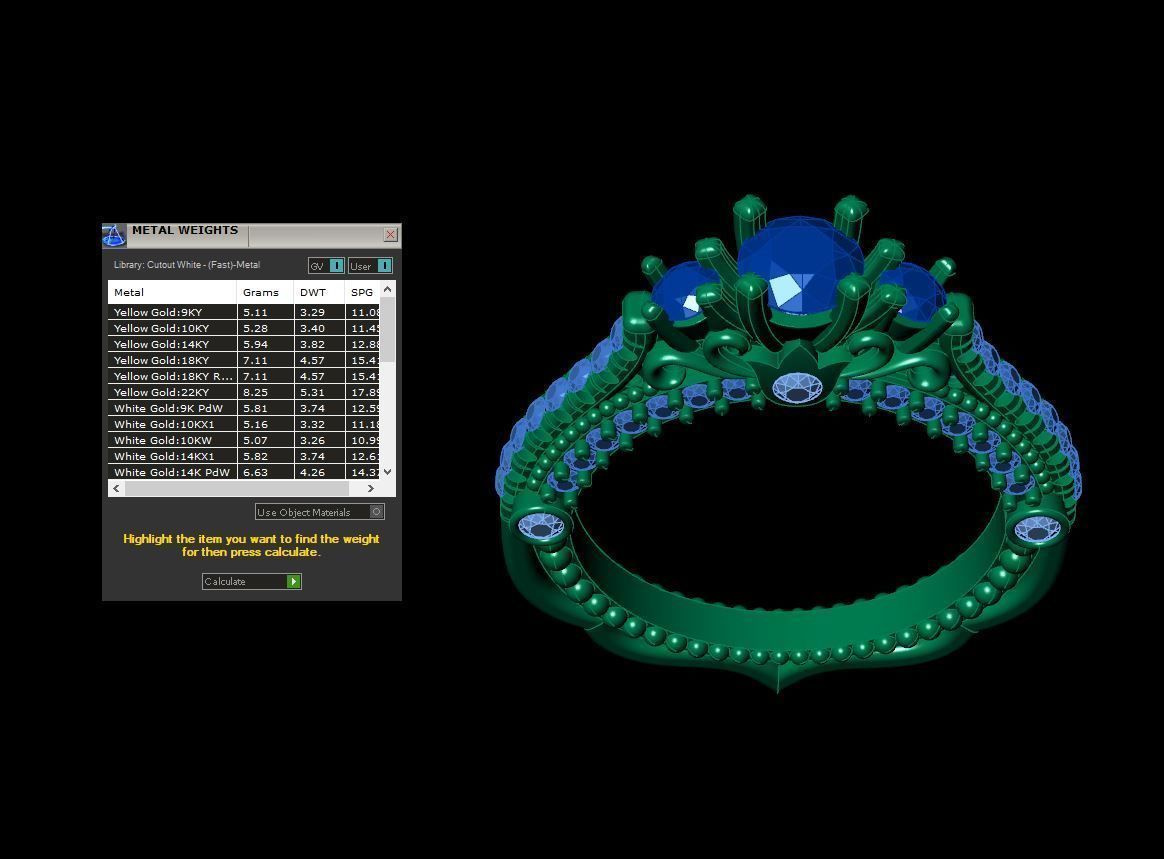Toggle the GV library switch
The image size is (1164, 859).
(x=327, y=266)
